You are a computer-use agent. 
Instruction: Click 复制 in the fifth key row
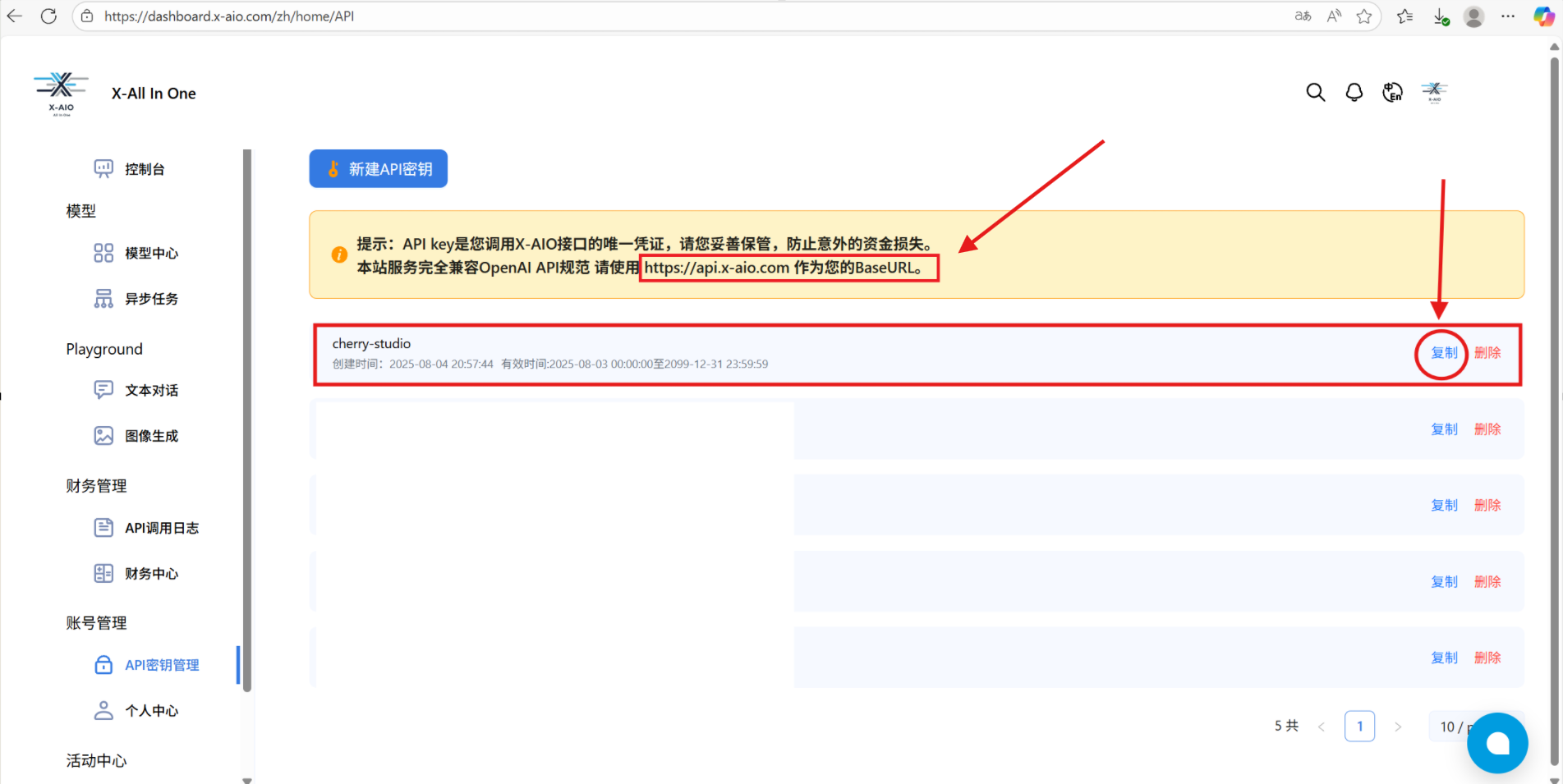point(1444,658)
